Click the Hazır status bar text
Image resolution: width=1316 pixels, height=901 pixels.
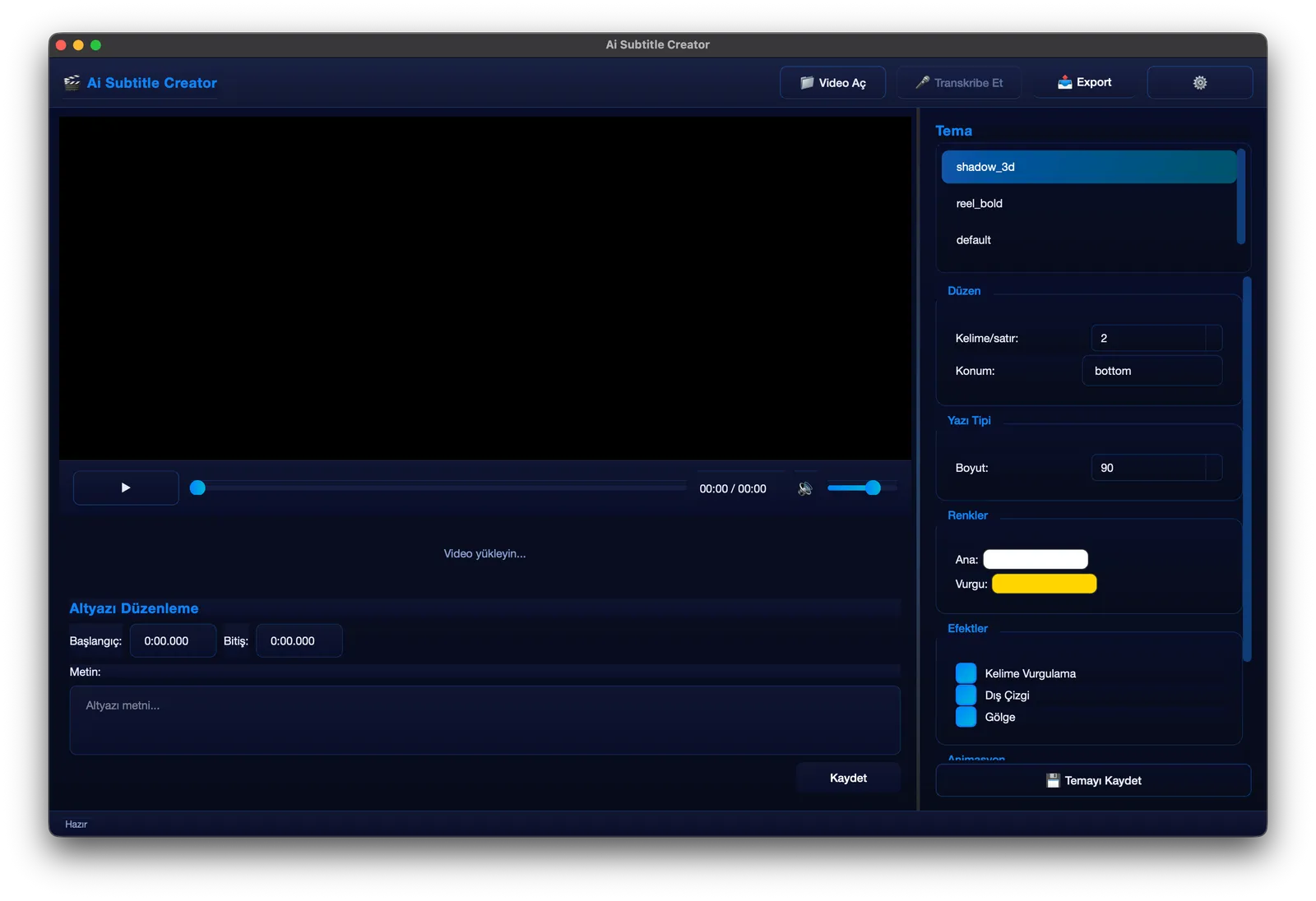[x=76, y=824]
